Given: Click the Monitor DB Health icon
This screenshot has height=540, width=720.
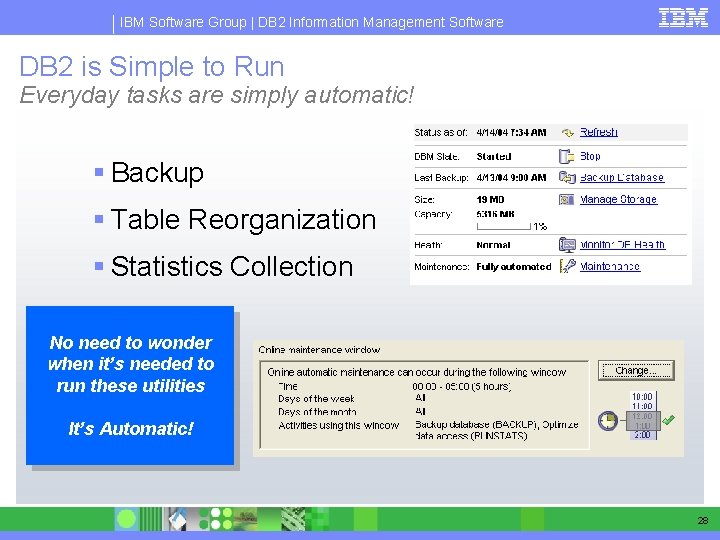Looking at the screenshot, I should 567,244.
